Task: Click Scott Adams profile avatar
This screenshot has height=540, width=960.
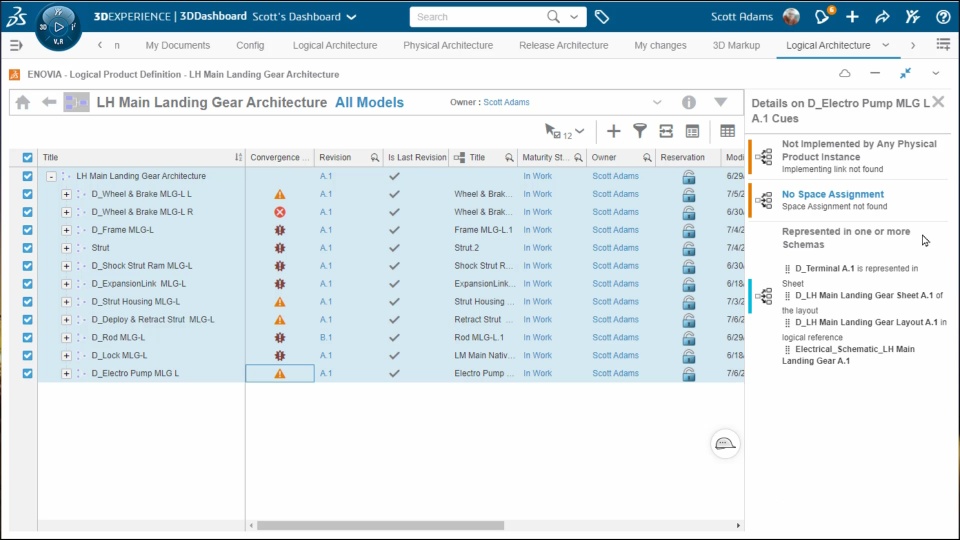Action: point(791,17)
